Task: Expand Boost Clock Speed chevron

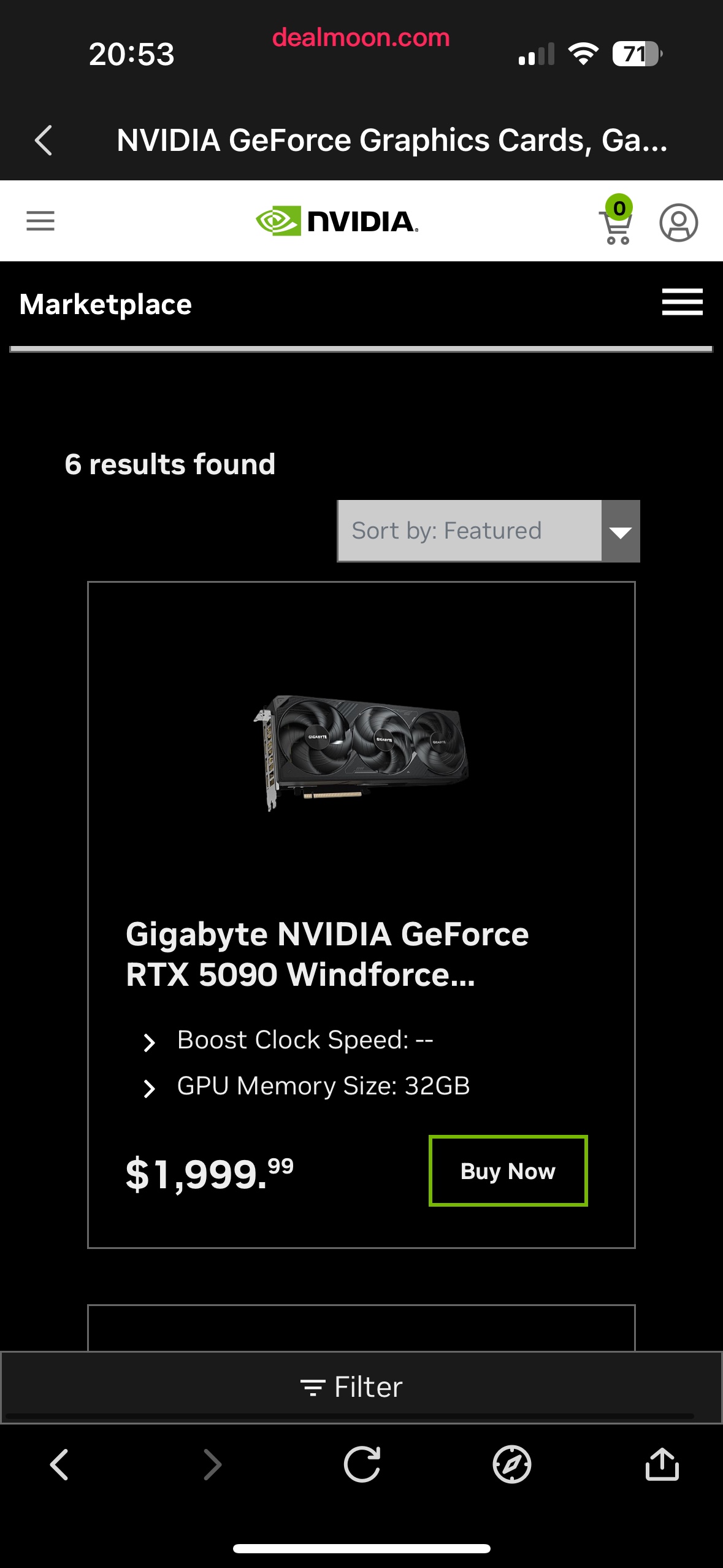Action: (148, 1042)
